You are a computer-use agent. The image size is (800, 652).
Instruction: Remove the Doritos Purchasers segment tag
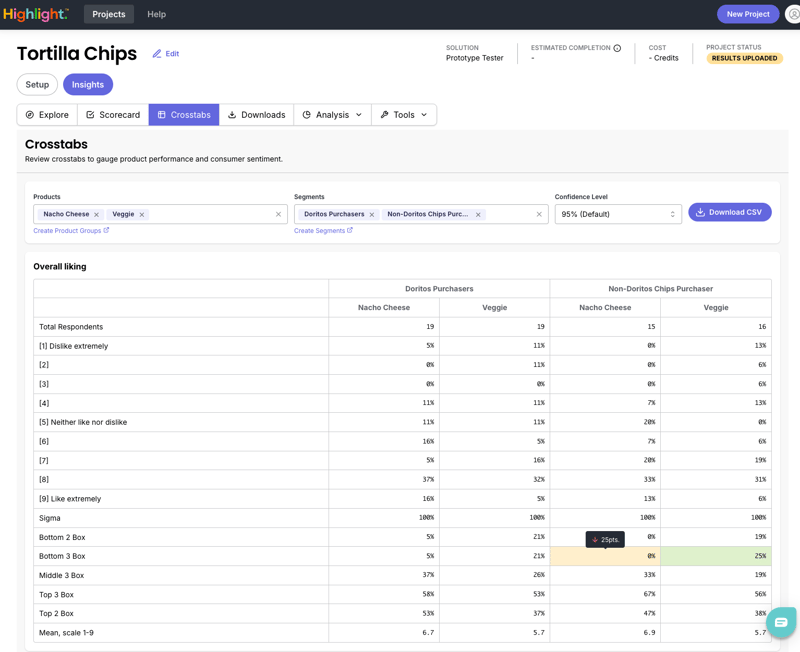click(372, 215)
